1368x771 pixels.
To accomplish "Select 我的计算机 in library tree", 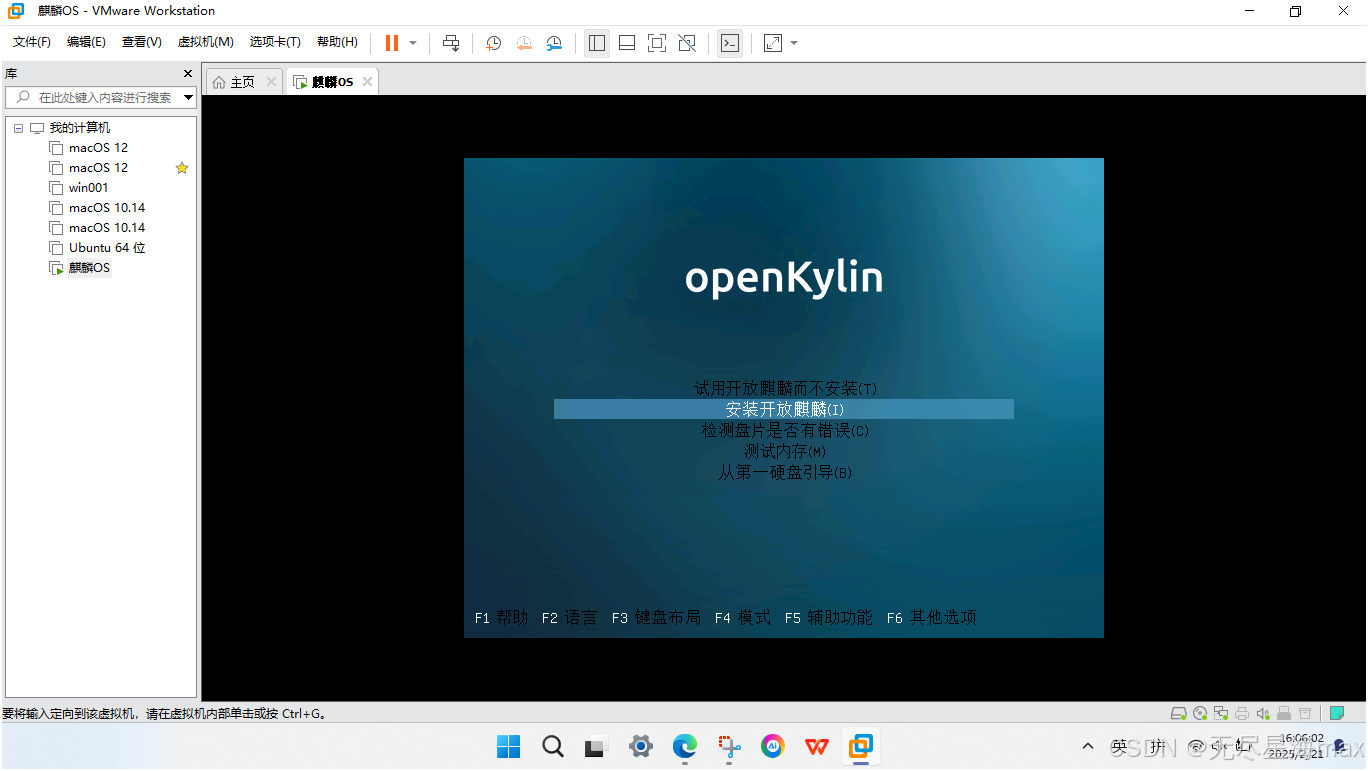I will click(x=80, y=128).
